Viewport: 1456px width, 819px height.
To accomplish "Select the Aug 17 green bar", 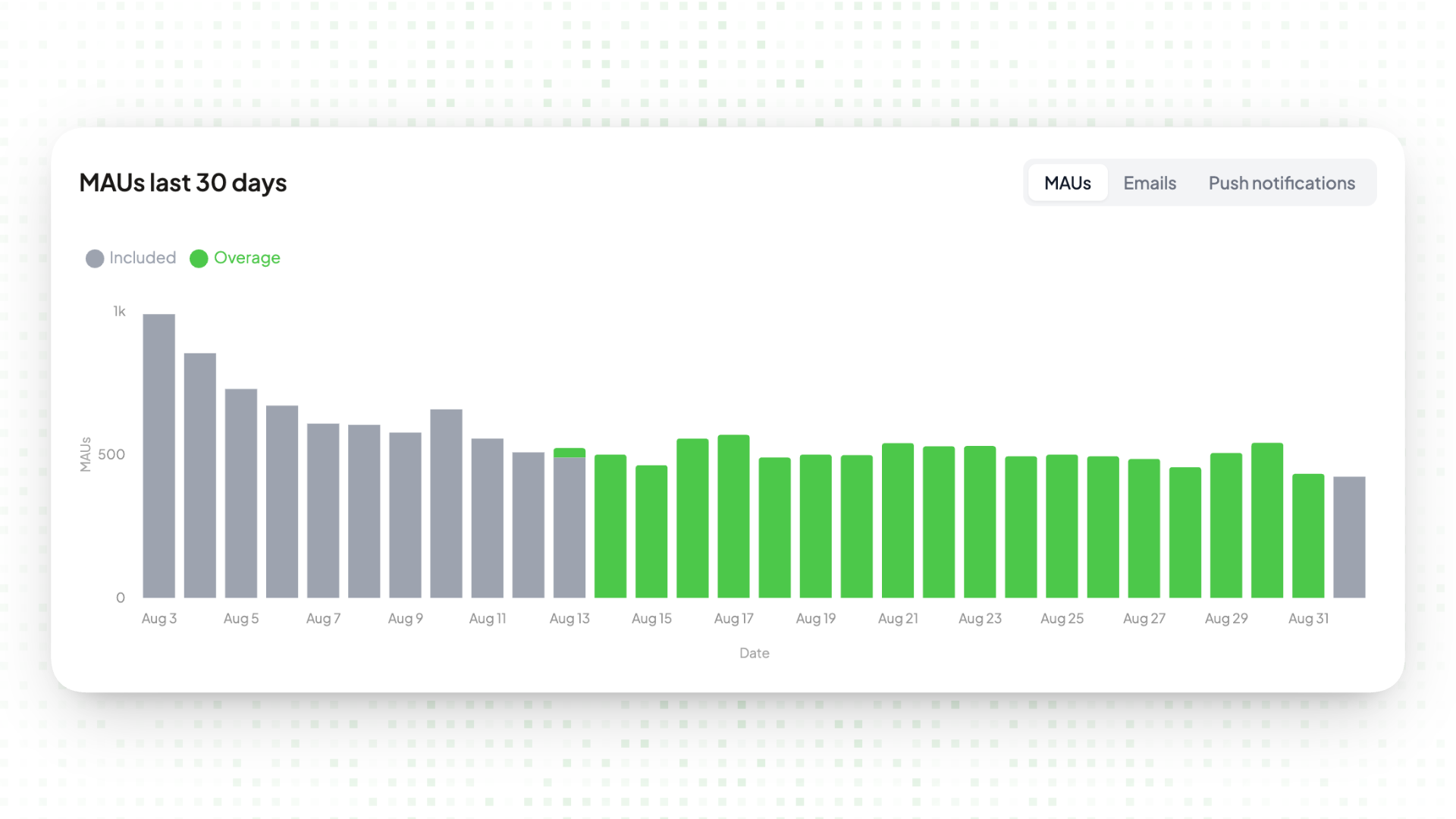I will click(x=733, y=516).
